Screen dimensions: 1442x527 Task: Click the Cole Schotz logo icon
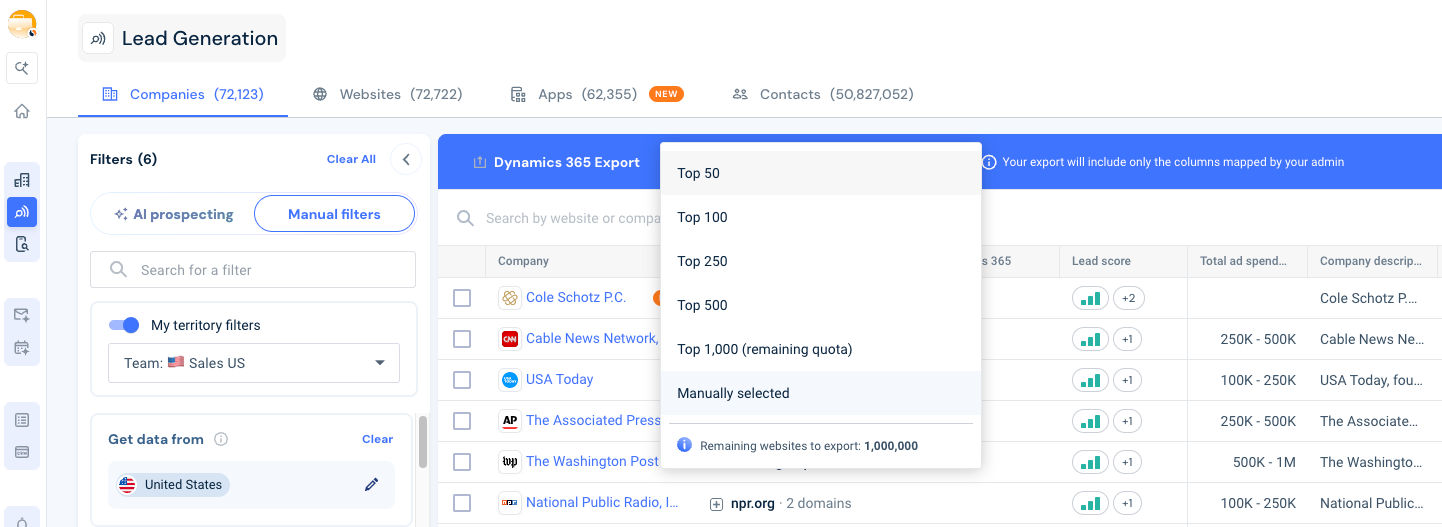510,298
